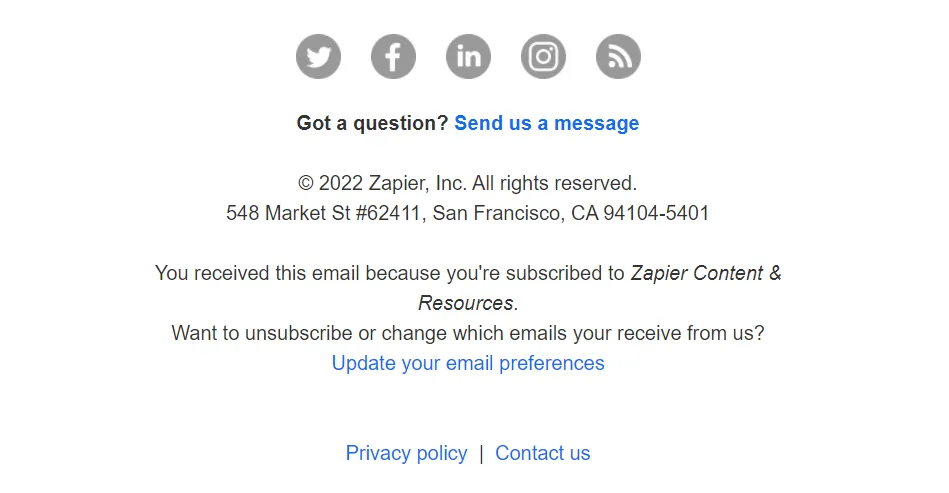Image resolution: width=949 pixels, height=493 pixels.
Task: Click the "Got a question?" text
Action: 372,123
